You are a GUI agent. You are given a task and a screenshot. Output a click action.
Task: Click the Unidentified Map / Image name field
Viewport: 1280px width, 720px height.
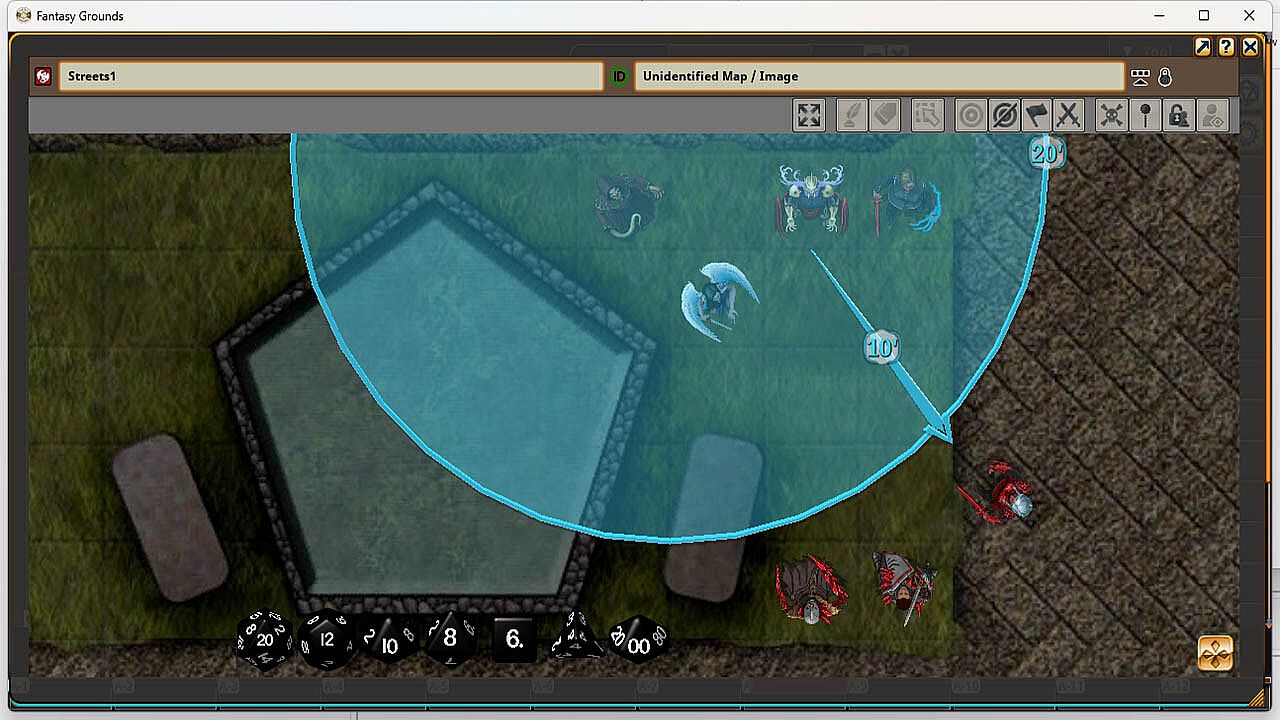(880, 77)
